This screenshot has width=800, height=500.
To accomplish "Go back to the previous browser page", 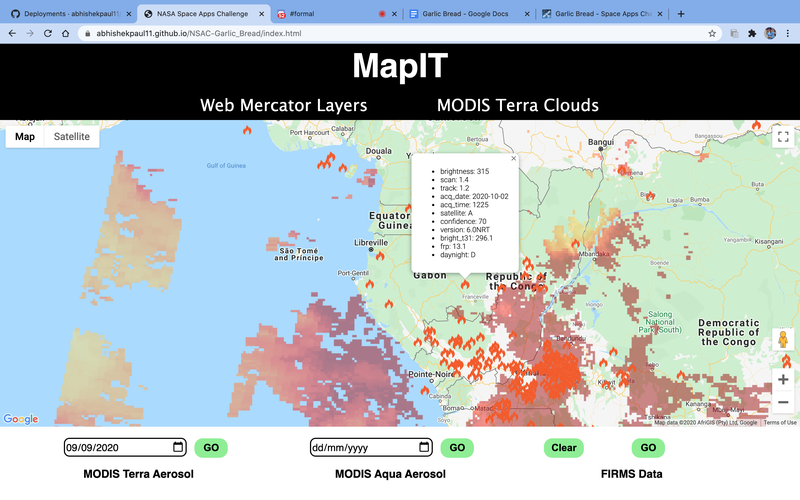I will pos(12,33).
